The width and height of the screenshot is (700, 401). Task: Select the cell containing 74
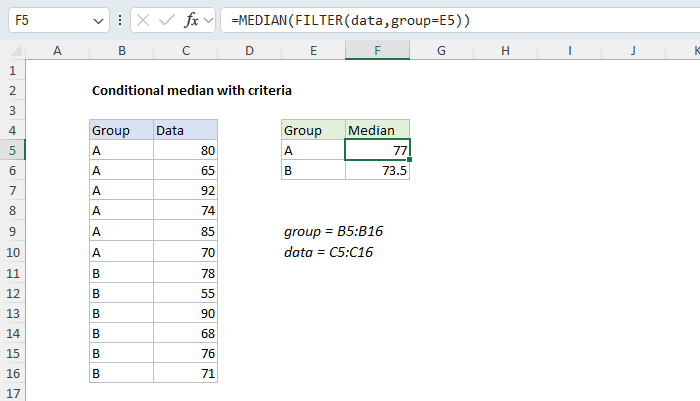[186, 210]
